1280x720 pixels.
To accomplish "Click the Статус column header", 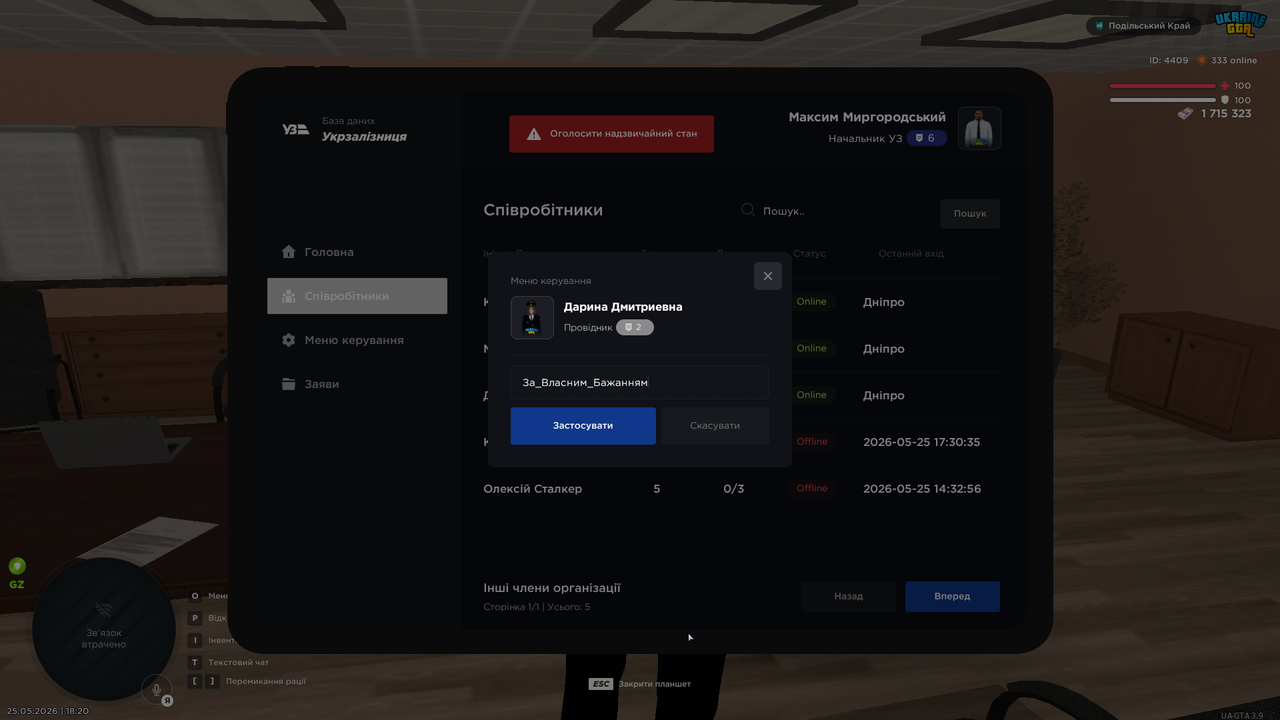I will [810, 254].
